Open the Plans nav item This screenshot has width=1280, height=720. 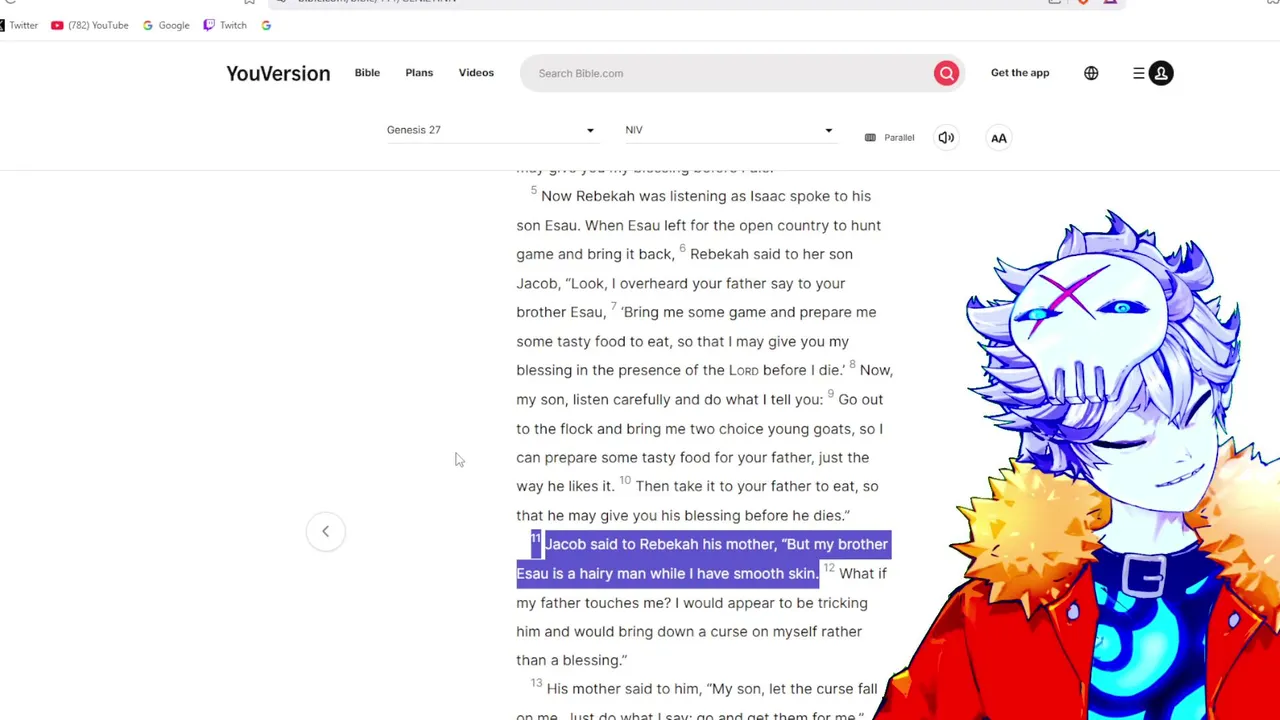coord(419,72)
